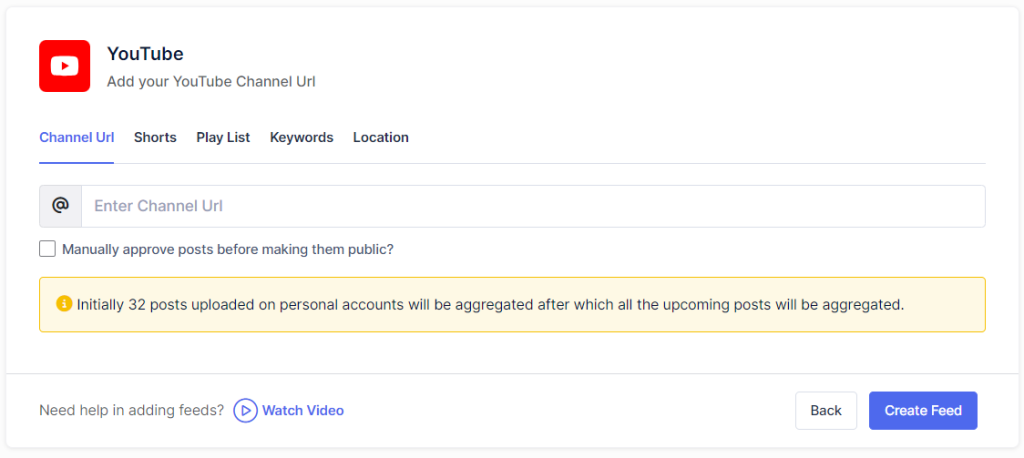Switch to the Location tab

380,137
